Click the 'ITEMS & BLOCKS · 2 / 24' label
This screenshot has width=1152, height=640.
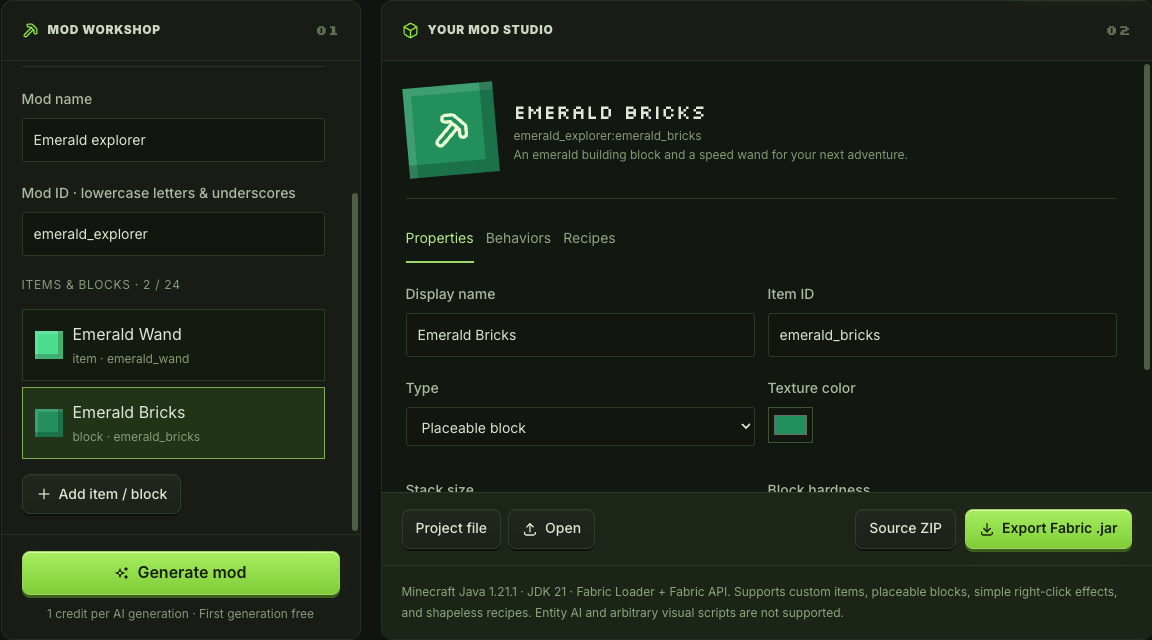tap(101, 285)
